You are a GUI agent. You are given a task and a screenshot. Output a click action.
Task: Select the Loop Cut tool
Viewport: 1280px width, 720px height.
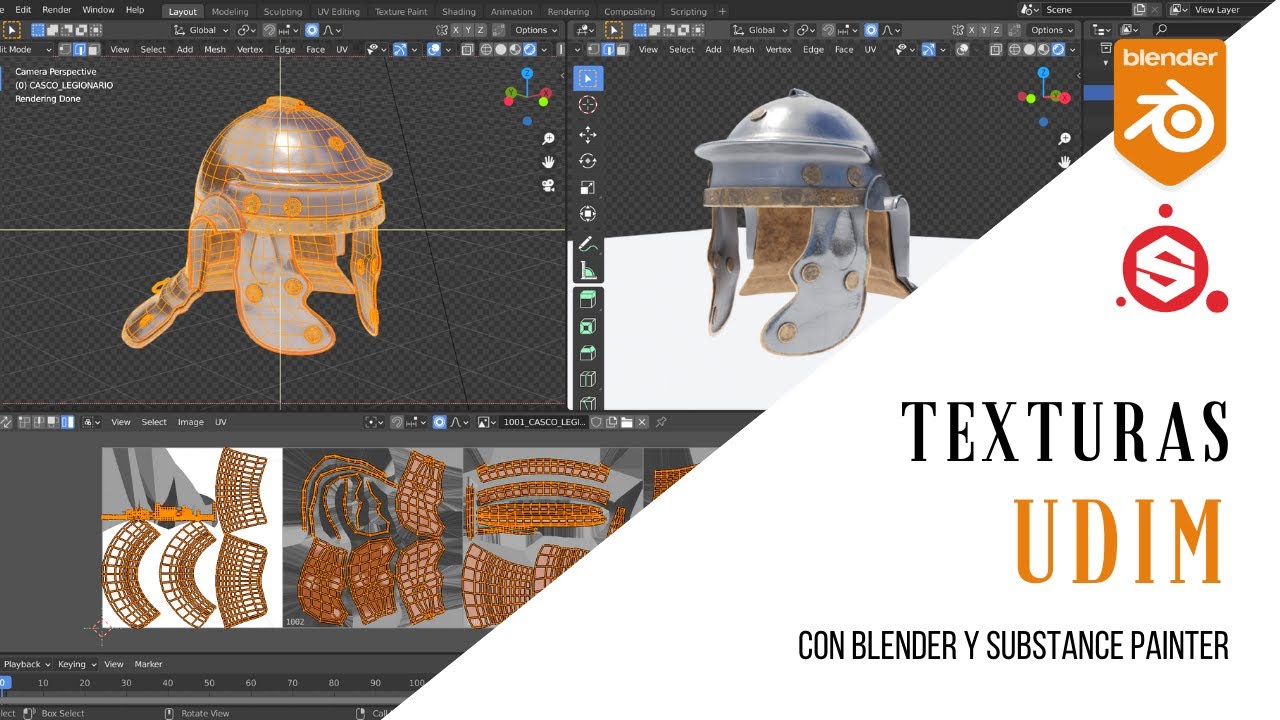pyautogui.click(x=588, y=379)
